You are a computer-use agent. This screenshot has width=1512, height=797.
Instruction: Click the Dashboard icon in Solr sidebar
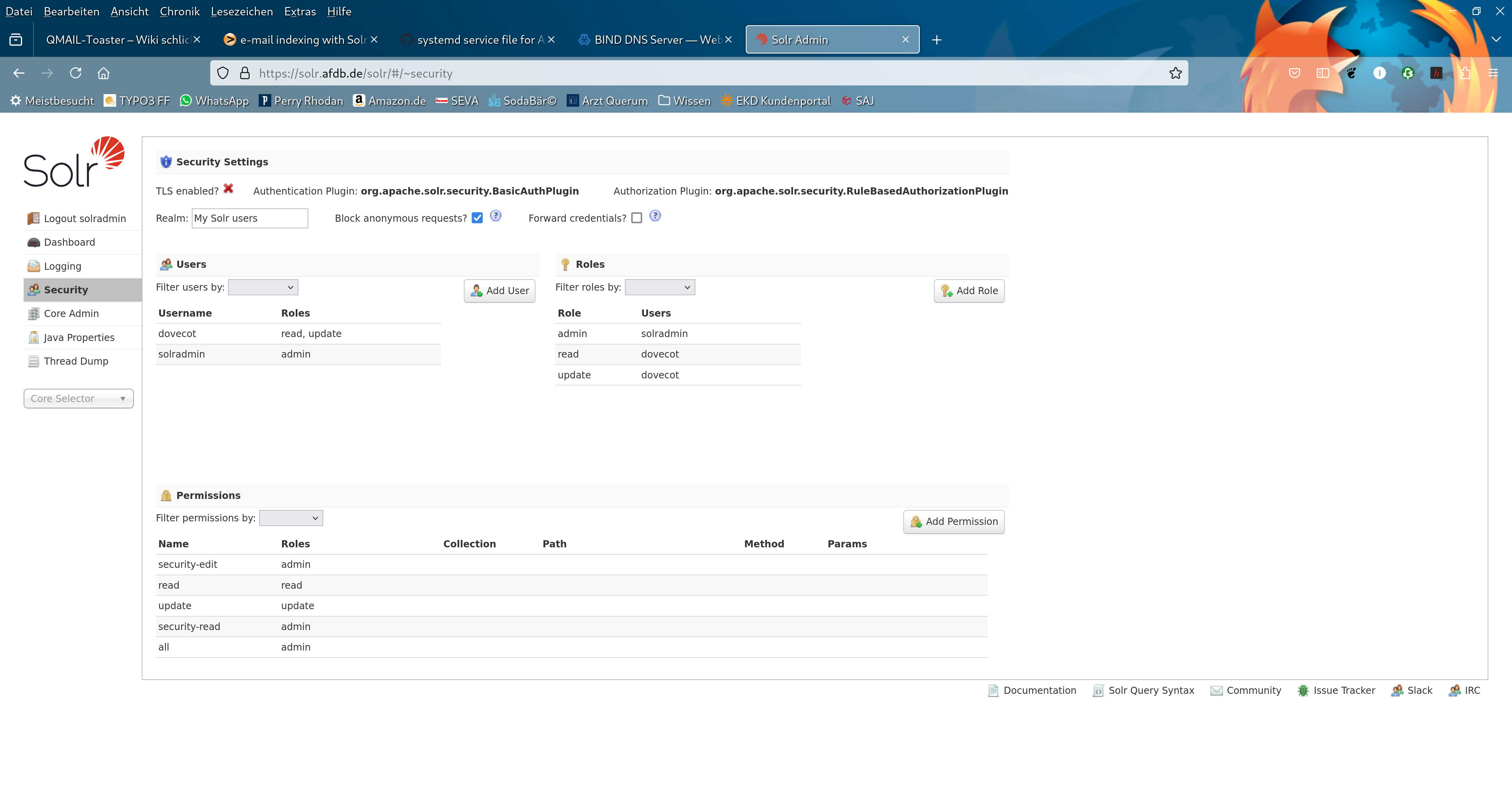point(33,243)
